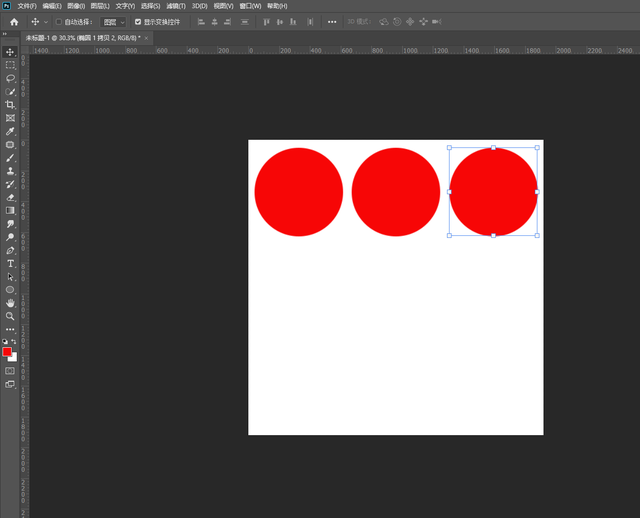Select the Rectangular Marquee tool

click(x=10, y=65)
